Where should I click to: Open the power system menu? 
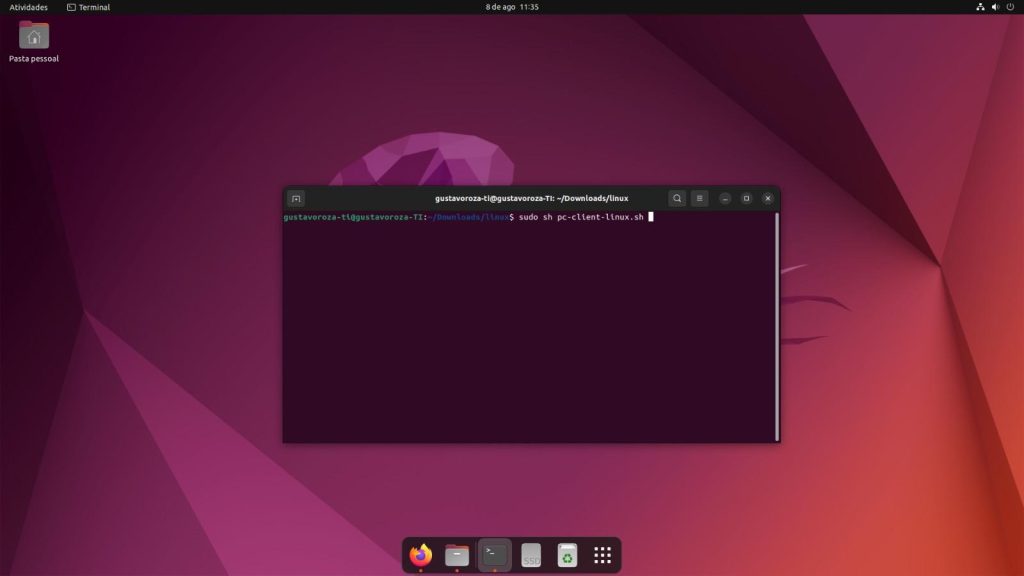(1010, 7)
